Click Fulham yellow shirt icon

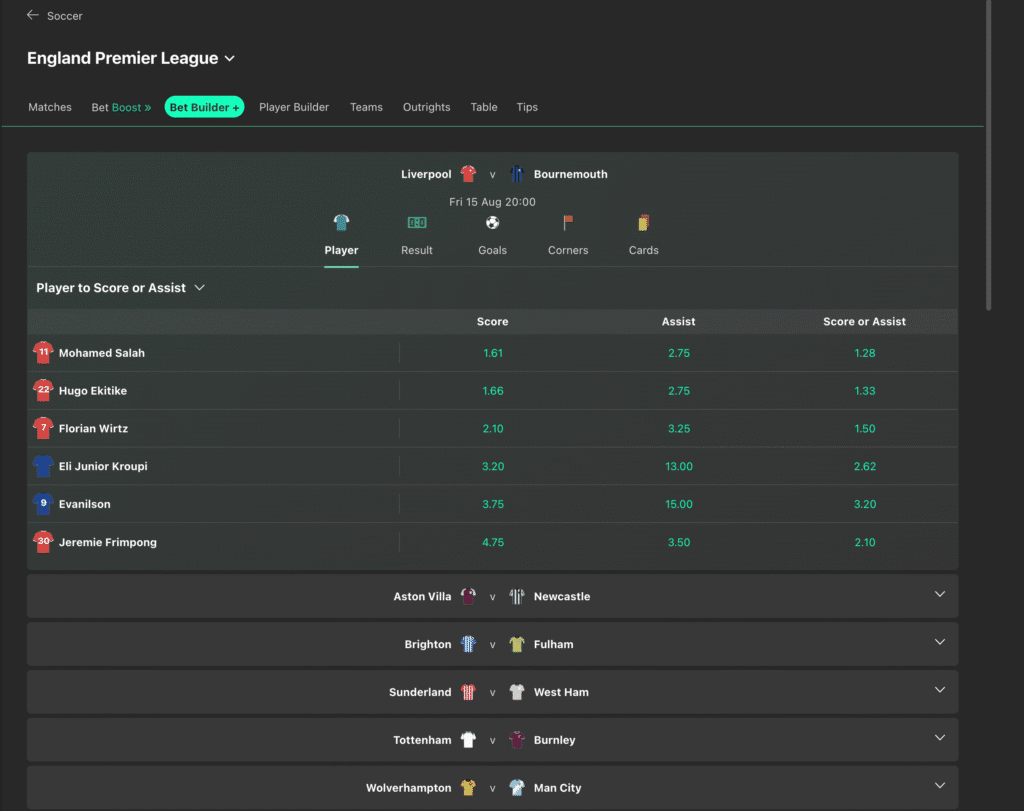[517, 644]
